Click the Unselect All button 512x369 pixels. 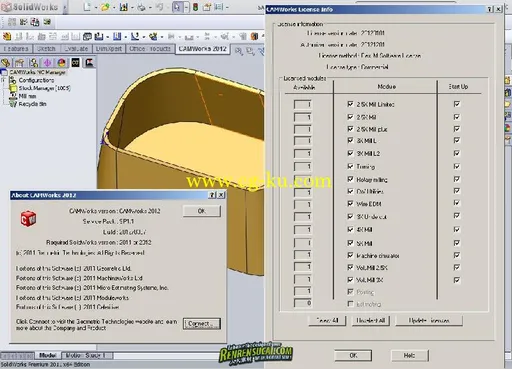[371, 320]
